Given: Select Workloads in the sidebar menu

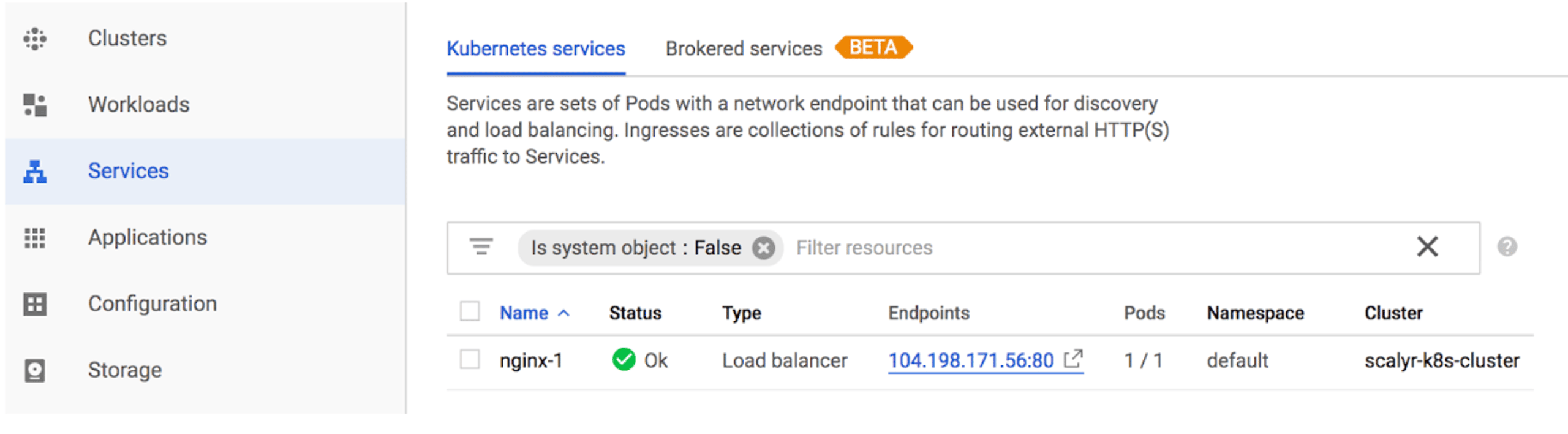Looking at the screenshot, I should (x=205, y=105).
